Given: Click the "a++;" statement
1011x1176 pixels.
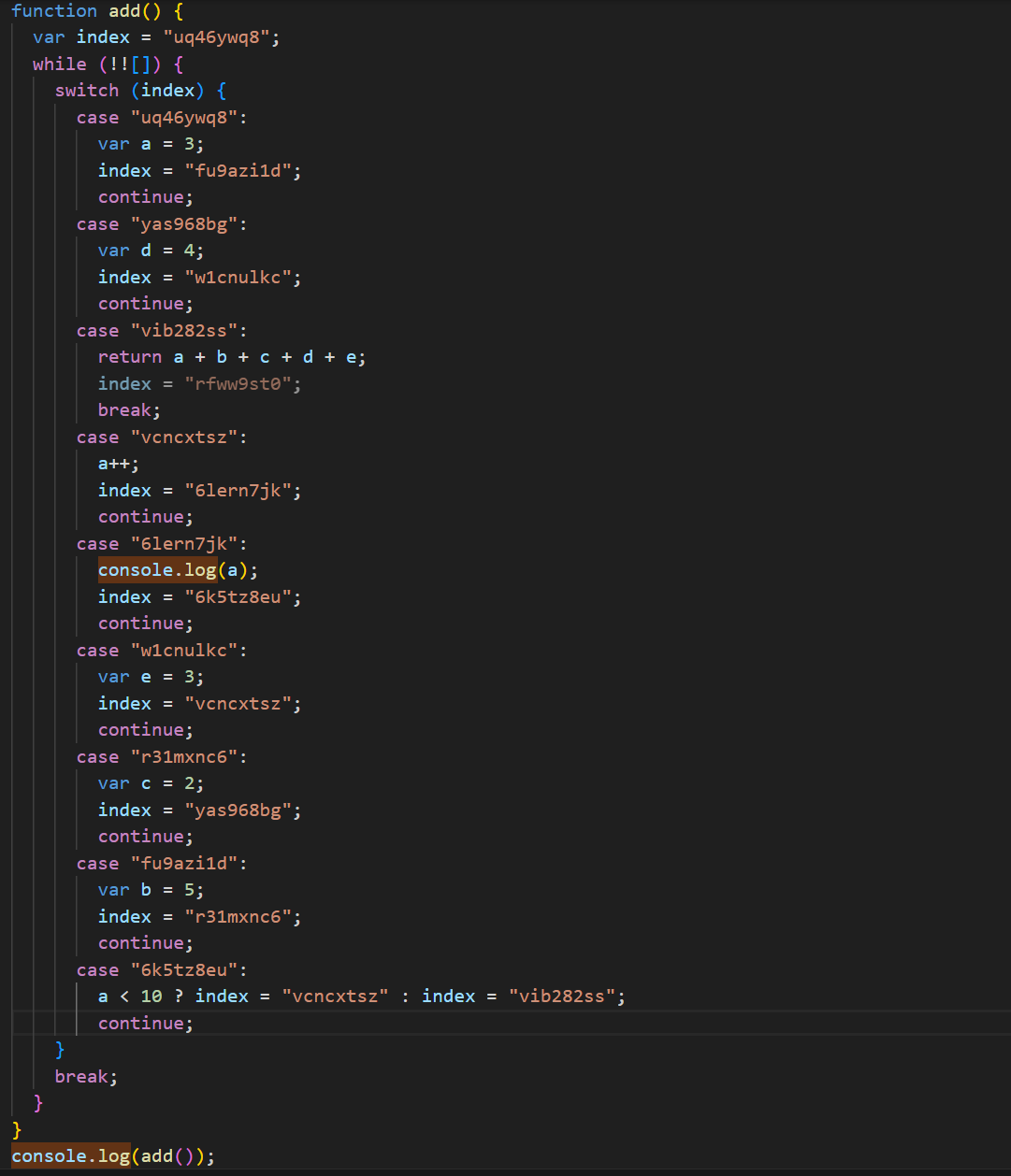Looking at the screenshot, I should [x=119, y=464].
